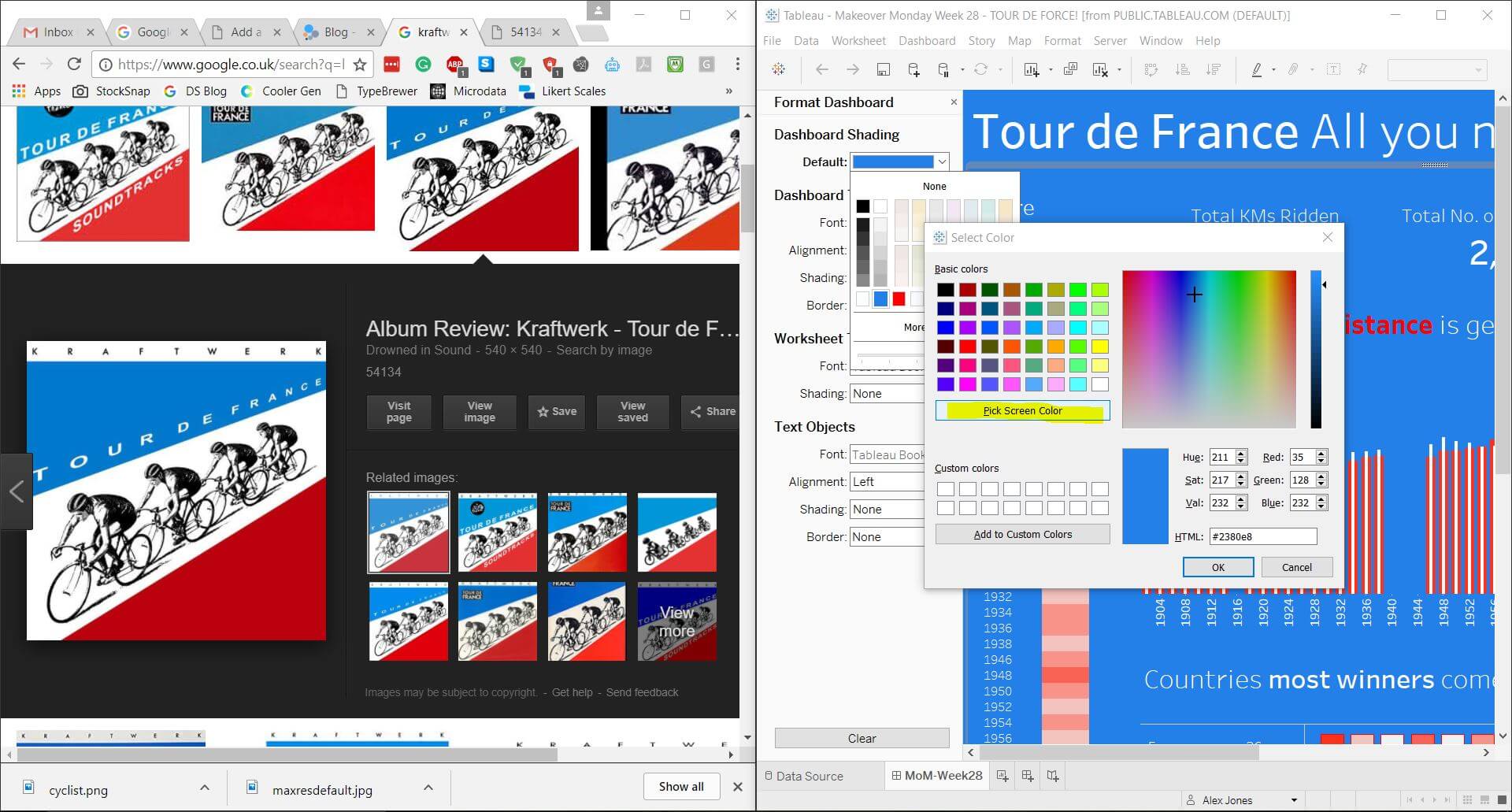Expand cyclist.png download options chevron
The height and width of the screenshot is (812, 1512).
click(205, 788)
